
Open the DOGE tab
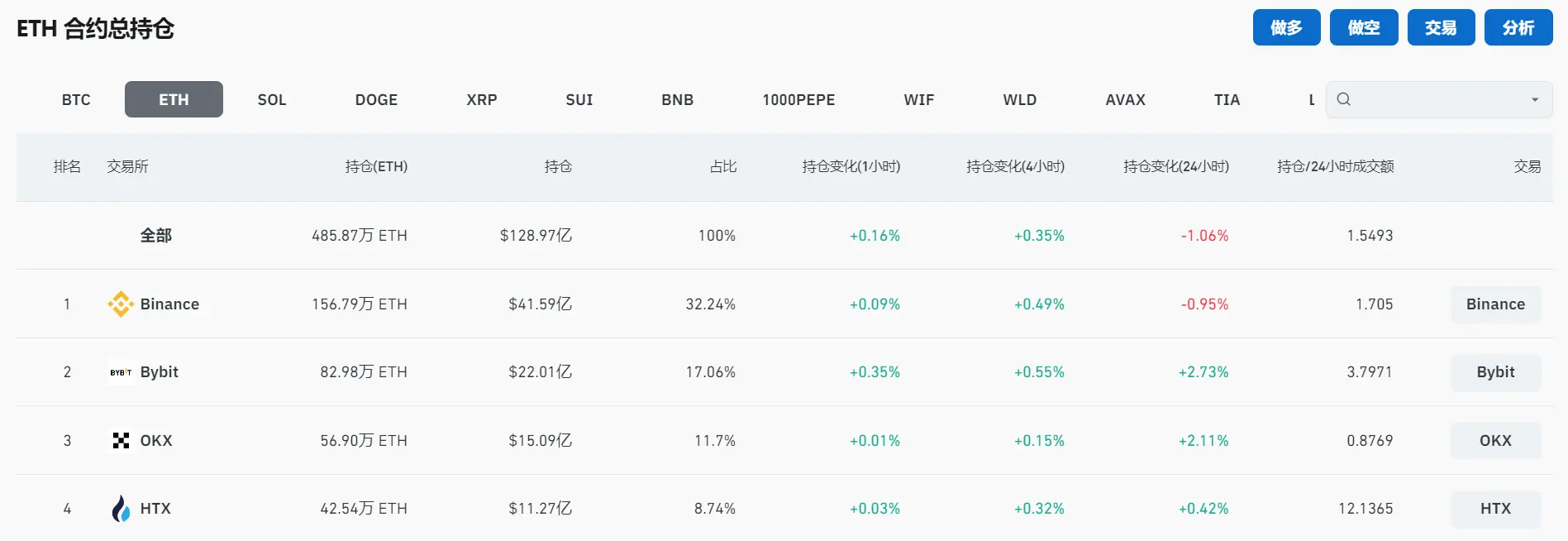point(376,100)
